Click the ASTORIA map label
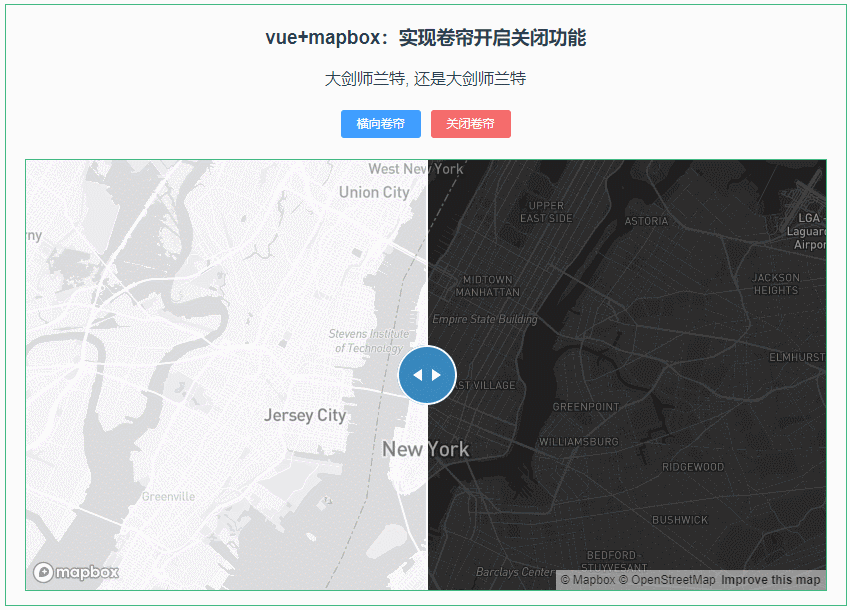Image resolution: width=850 pixels, height=610 pixels. click(646, 221)
